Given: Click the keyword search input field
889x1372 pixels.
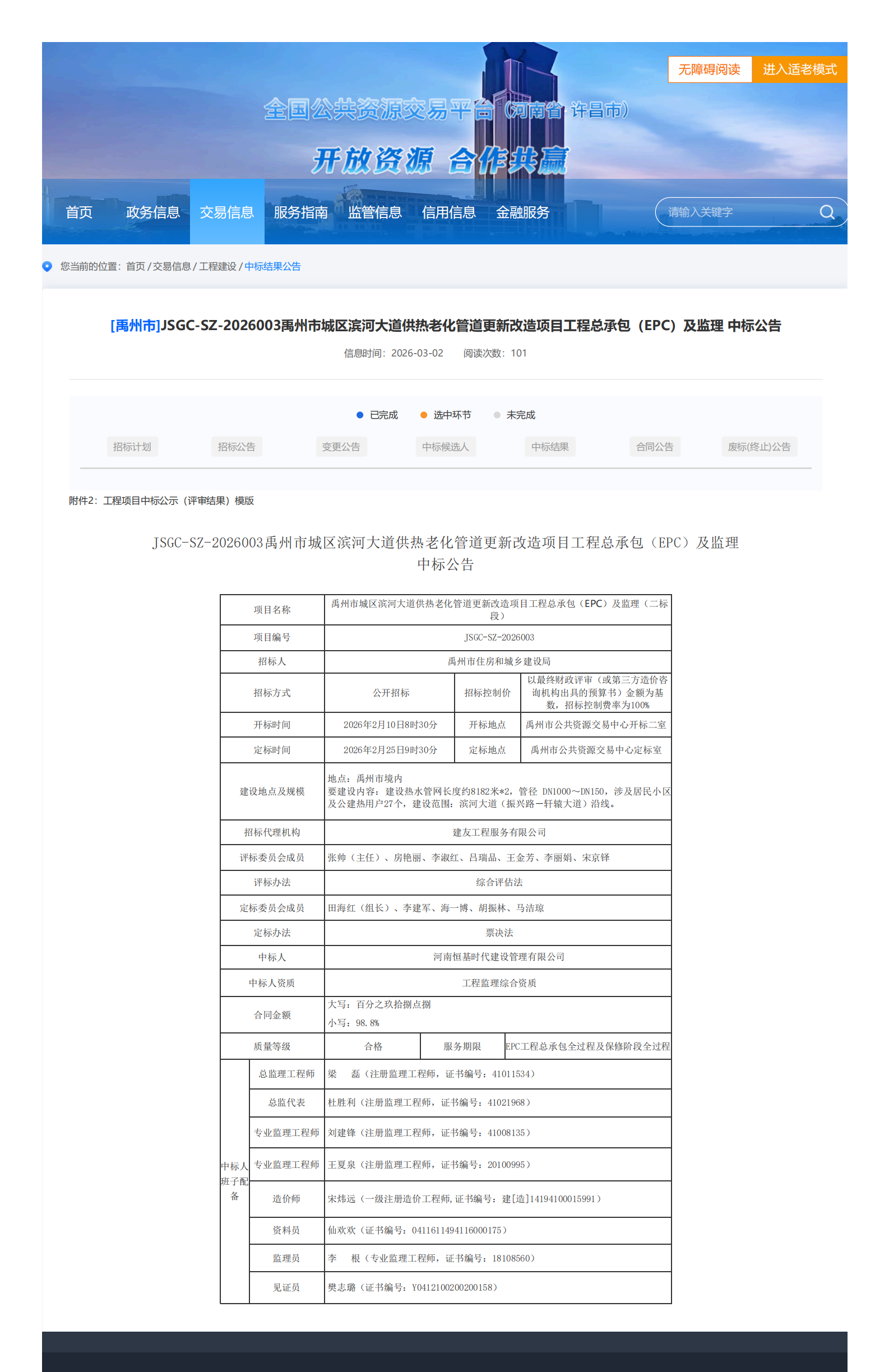Looking at the screenshot, I should 738,212.
